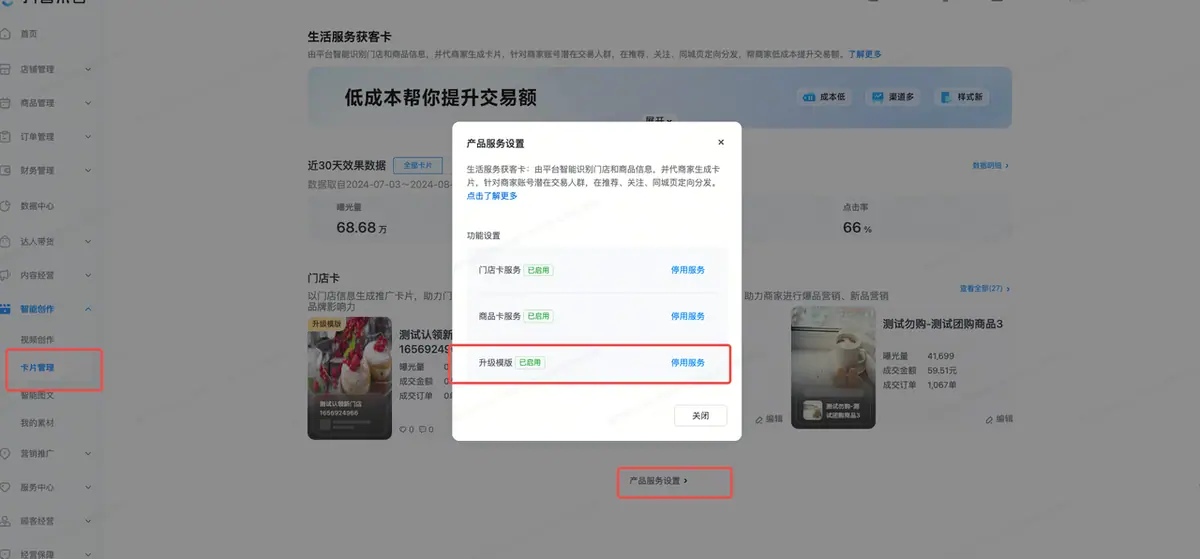Image resolution: width=1200 pixels, height=559 pixels.
Task: Open 视频创作 submenu item
Action: click(x=38, y=340)
